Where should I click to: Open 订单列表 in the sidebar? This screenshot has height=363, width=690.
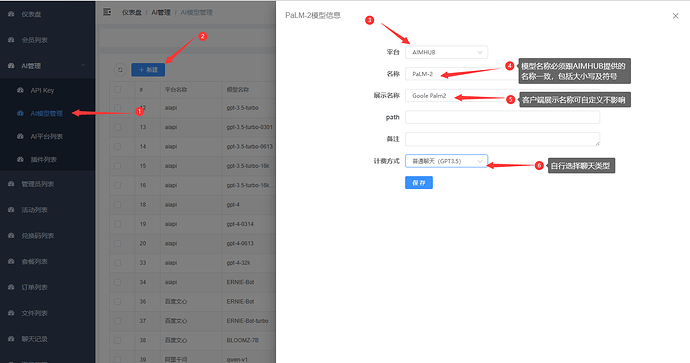pyautogui.click(x=34, y=287)
